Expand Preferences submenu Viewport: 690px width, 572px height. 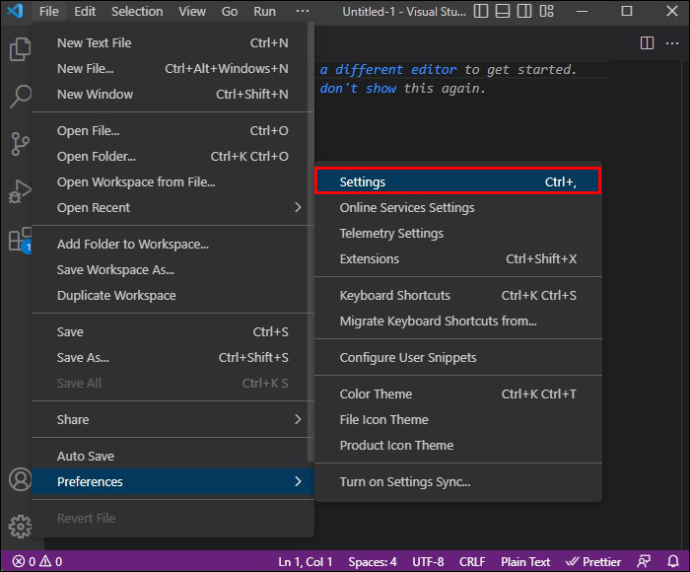pyautogui.click(x=172, y=481)
